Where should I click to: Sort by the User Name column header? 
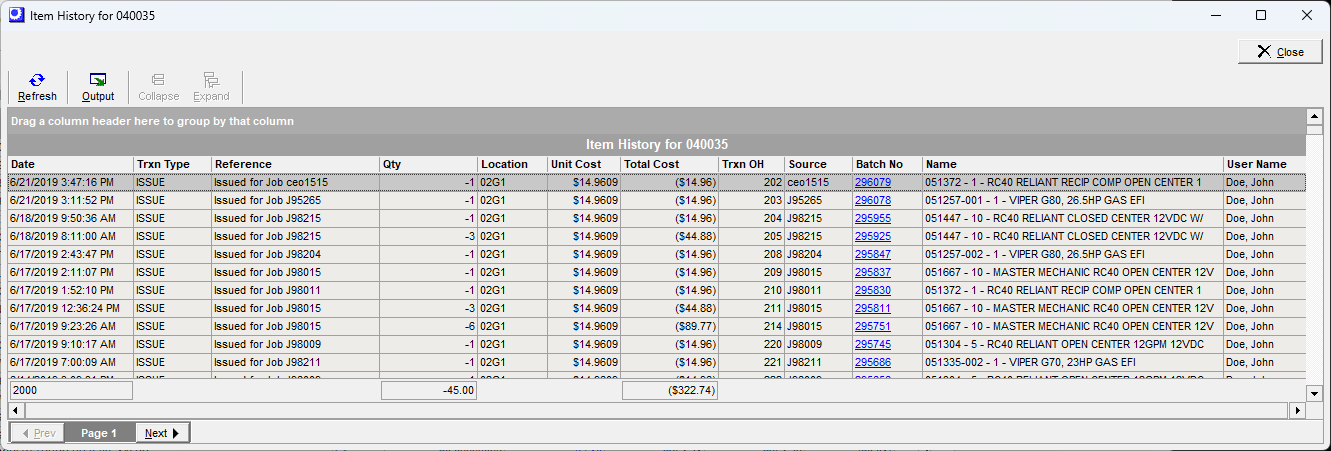1264,164
